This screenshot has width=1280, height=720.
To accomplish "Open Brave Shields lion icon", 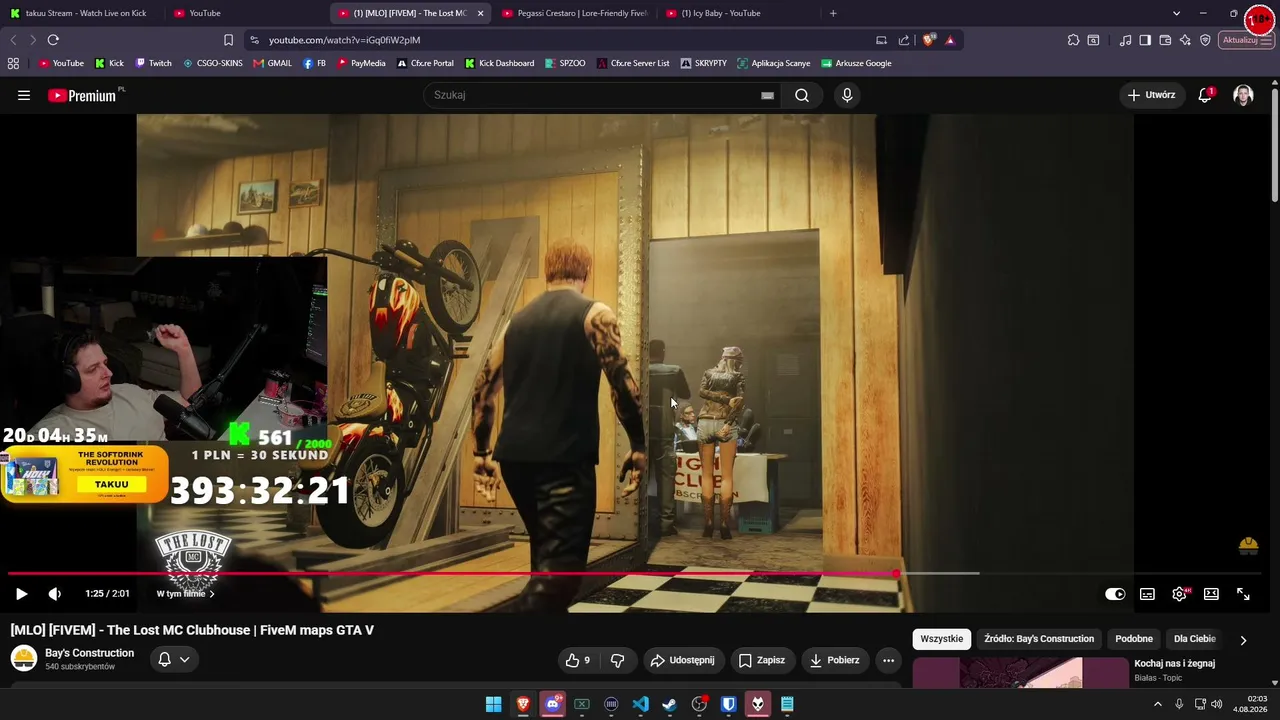I will coord(929,40).
